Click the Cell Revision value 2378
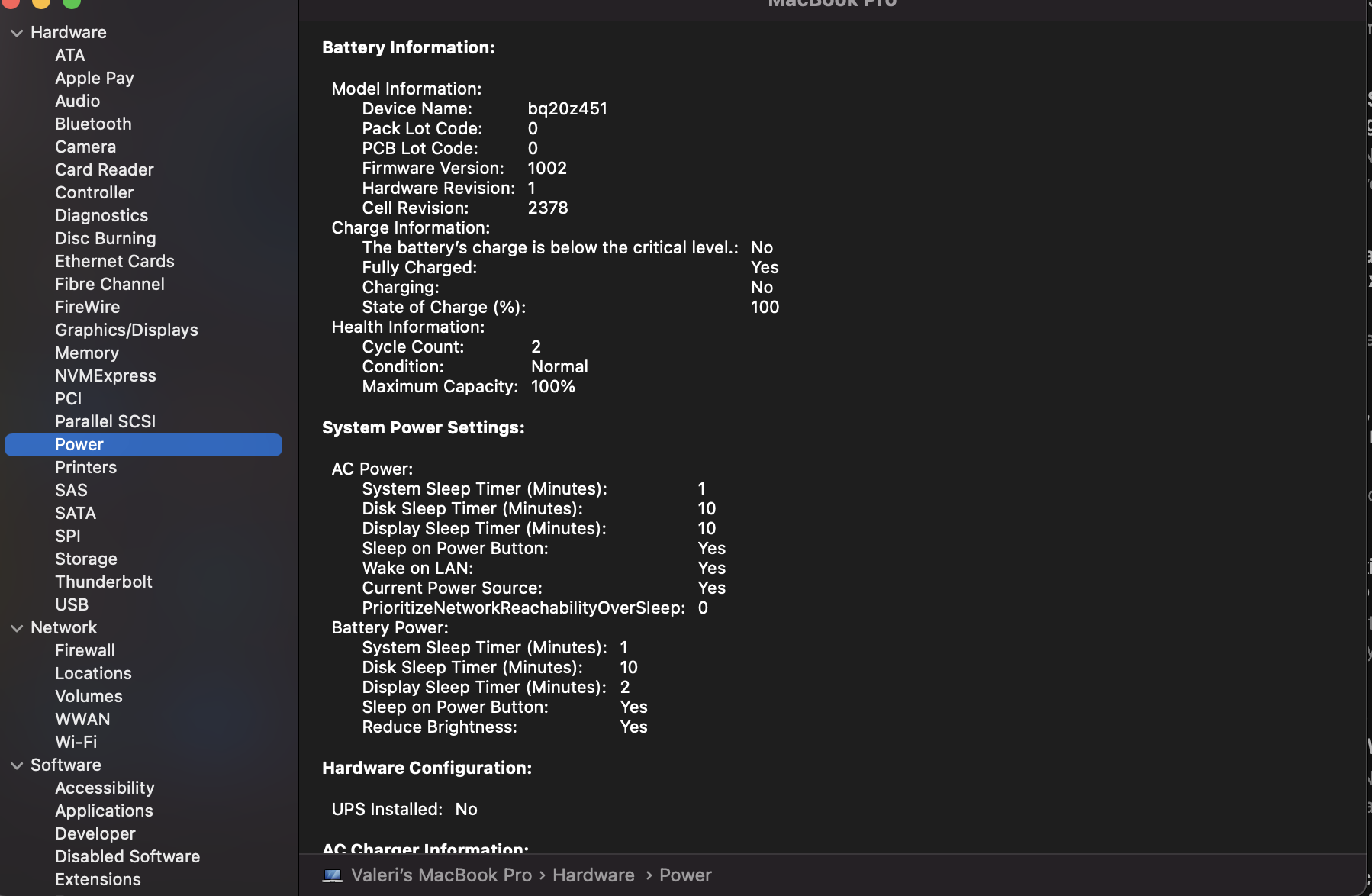Viewport: 1372px width, 896px height. [548, 208]
